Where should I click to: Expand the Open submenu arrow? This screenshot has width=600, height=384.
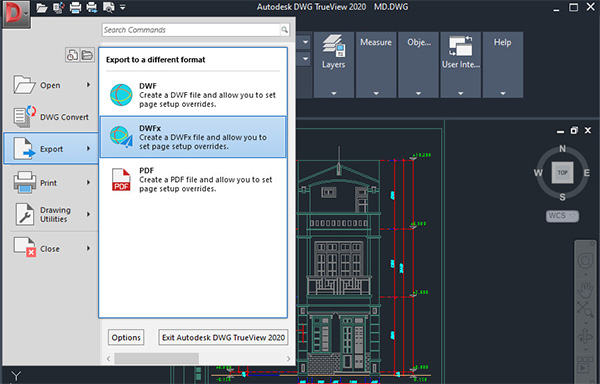[x=88, y=85]
